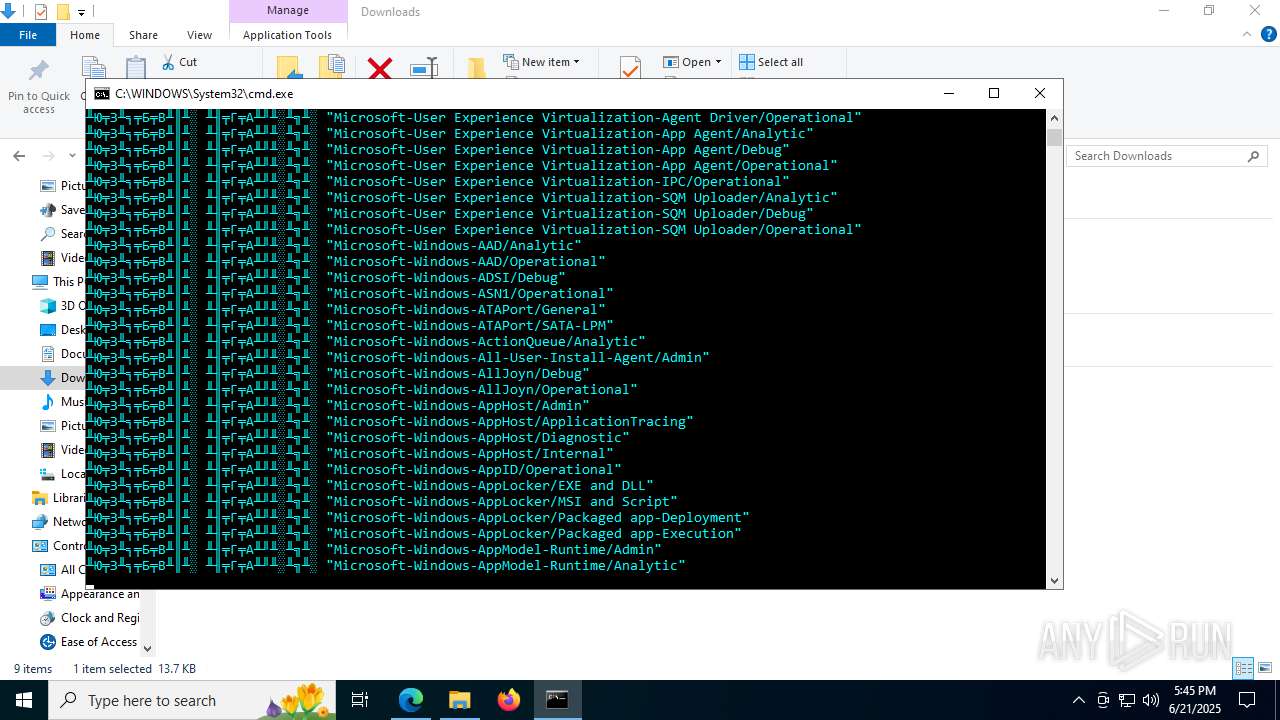Viewport: 1280px width, 720px height.
Task: Open Task View from the taskbar
Action: coord(360,700)
